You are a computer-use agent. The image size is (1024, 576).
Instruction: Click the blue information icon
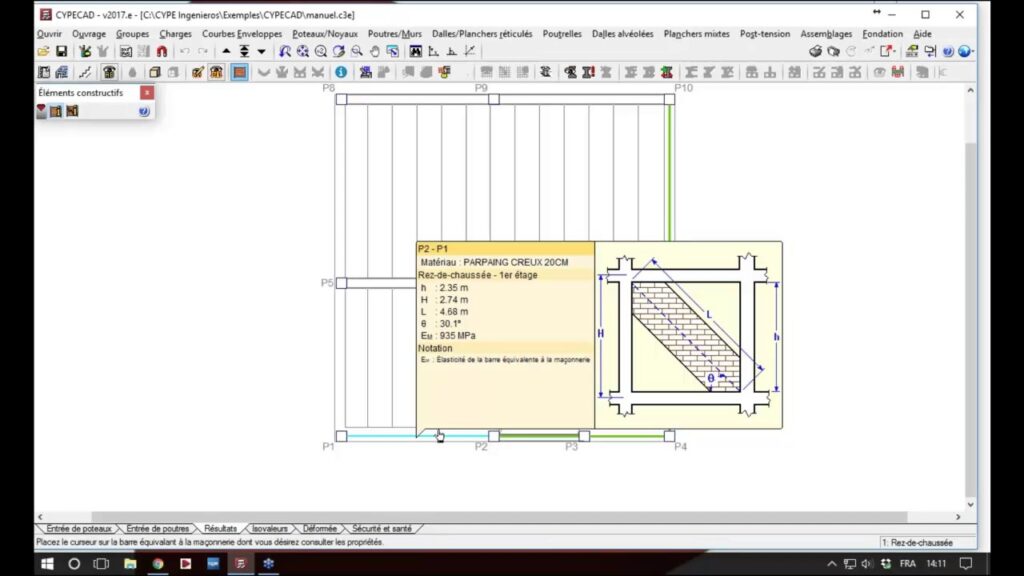341,72
